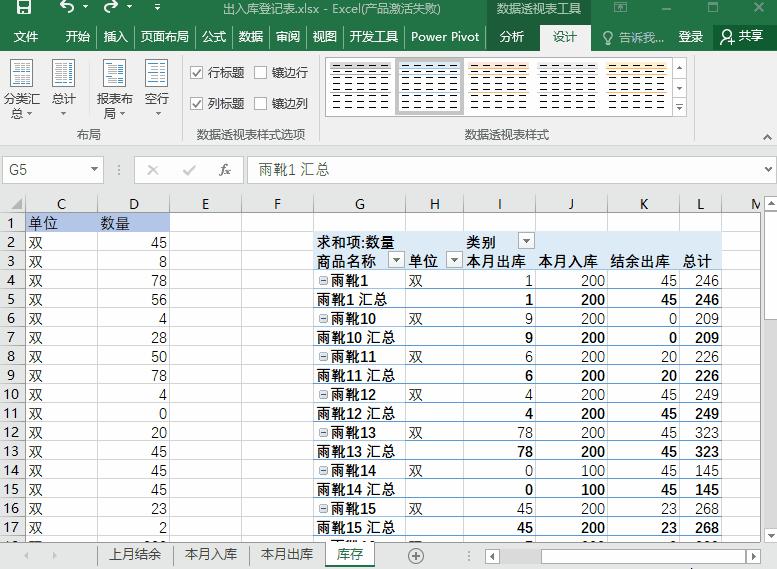Collapse the 雨靴13 pivot group
The width and height of the screenshot is (777, 569).
point(323,433)
